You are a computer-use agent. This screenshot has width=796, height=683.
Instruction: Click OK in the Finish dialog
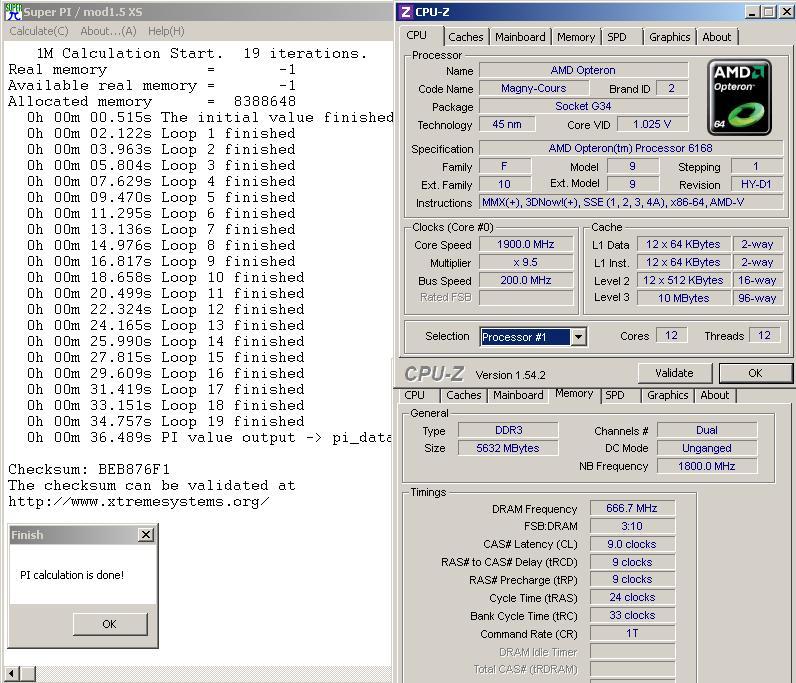pos(110,624)
